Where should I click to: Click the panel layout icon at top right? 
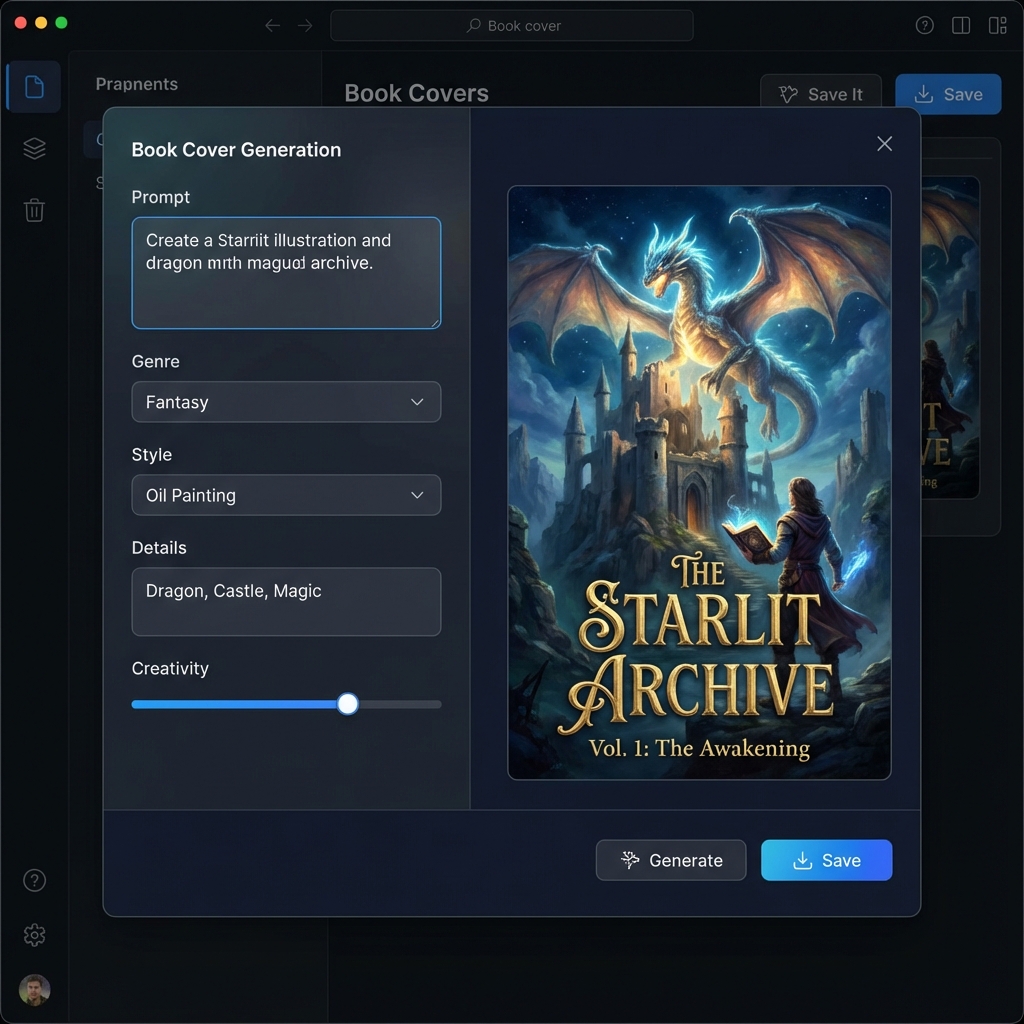point(997,25)
